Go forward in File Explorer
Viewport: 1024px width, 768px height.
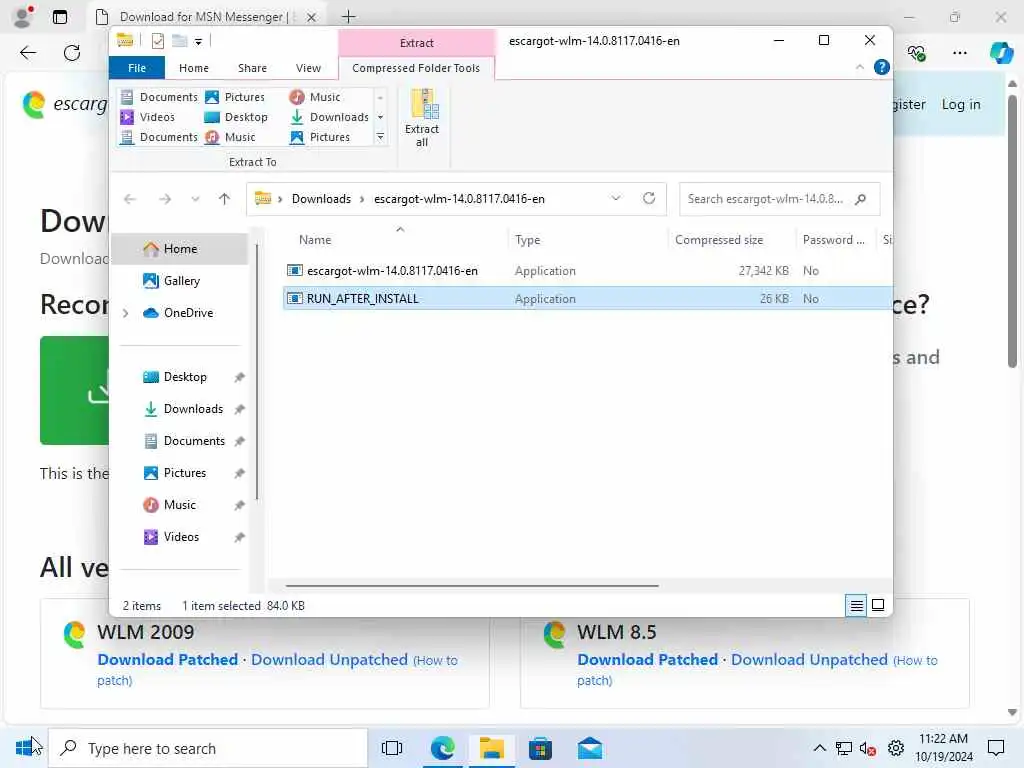[x=165, y=199]
